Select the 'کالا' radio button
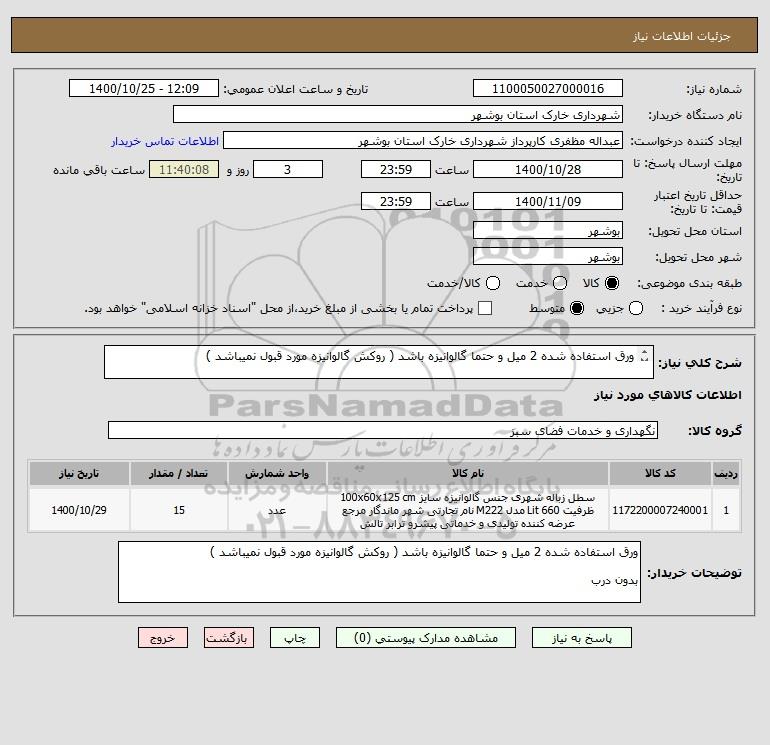The height and width of the screenshot is (745, 770). click(612, 283)
